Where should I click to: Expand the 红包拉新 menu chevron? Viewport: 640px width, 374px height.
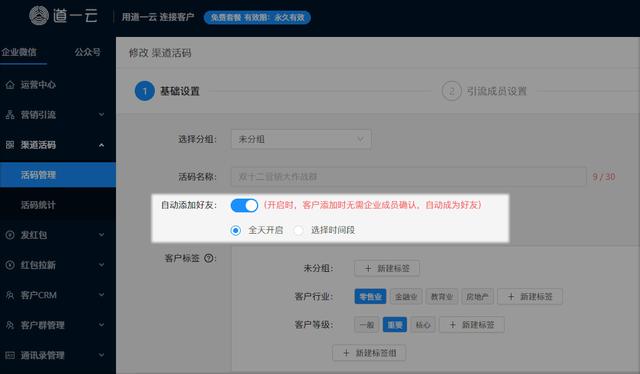coord(101,265)
